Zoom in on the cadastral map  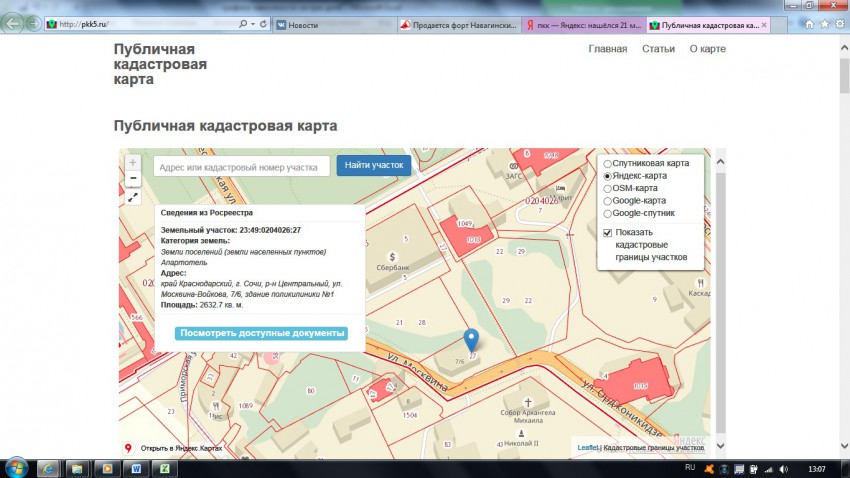click(133, 162)
